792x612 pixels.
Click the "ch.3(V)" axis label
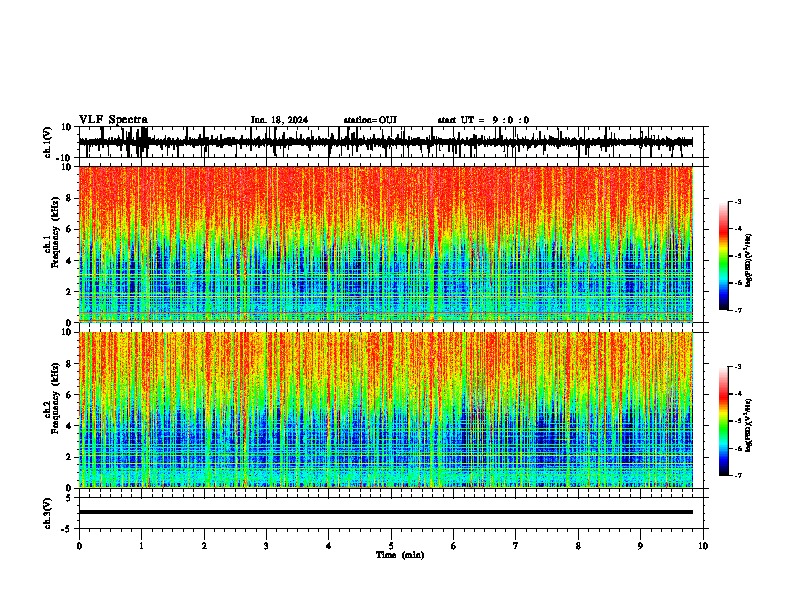point(48,513)
